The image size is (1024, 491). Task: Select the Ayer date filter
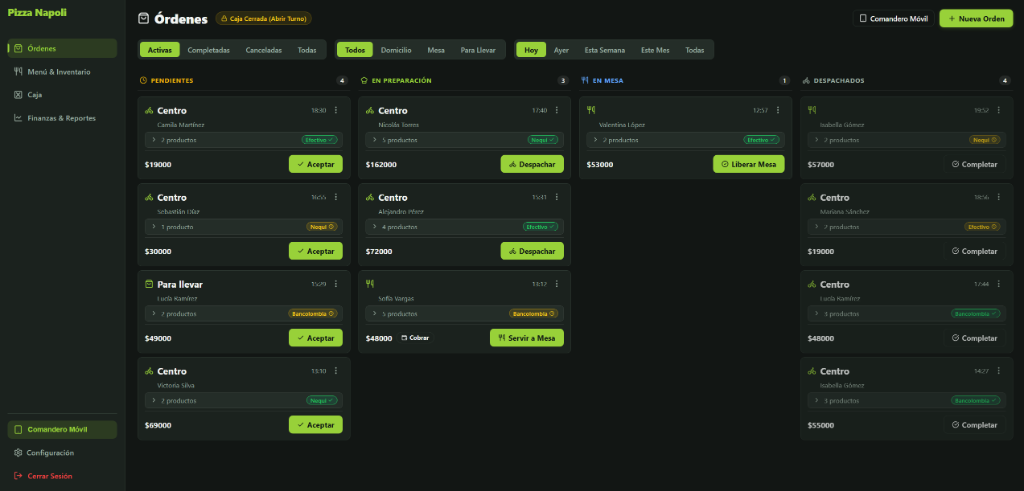pyautogui.click(x=561, y=50)
